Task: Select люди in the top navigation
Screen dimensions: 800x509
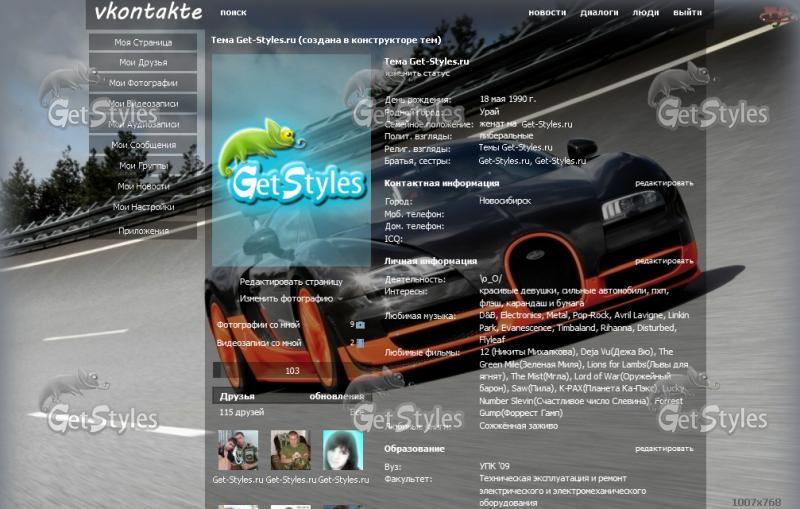Action: click(645, 12)
